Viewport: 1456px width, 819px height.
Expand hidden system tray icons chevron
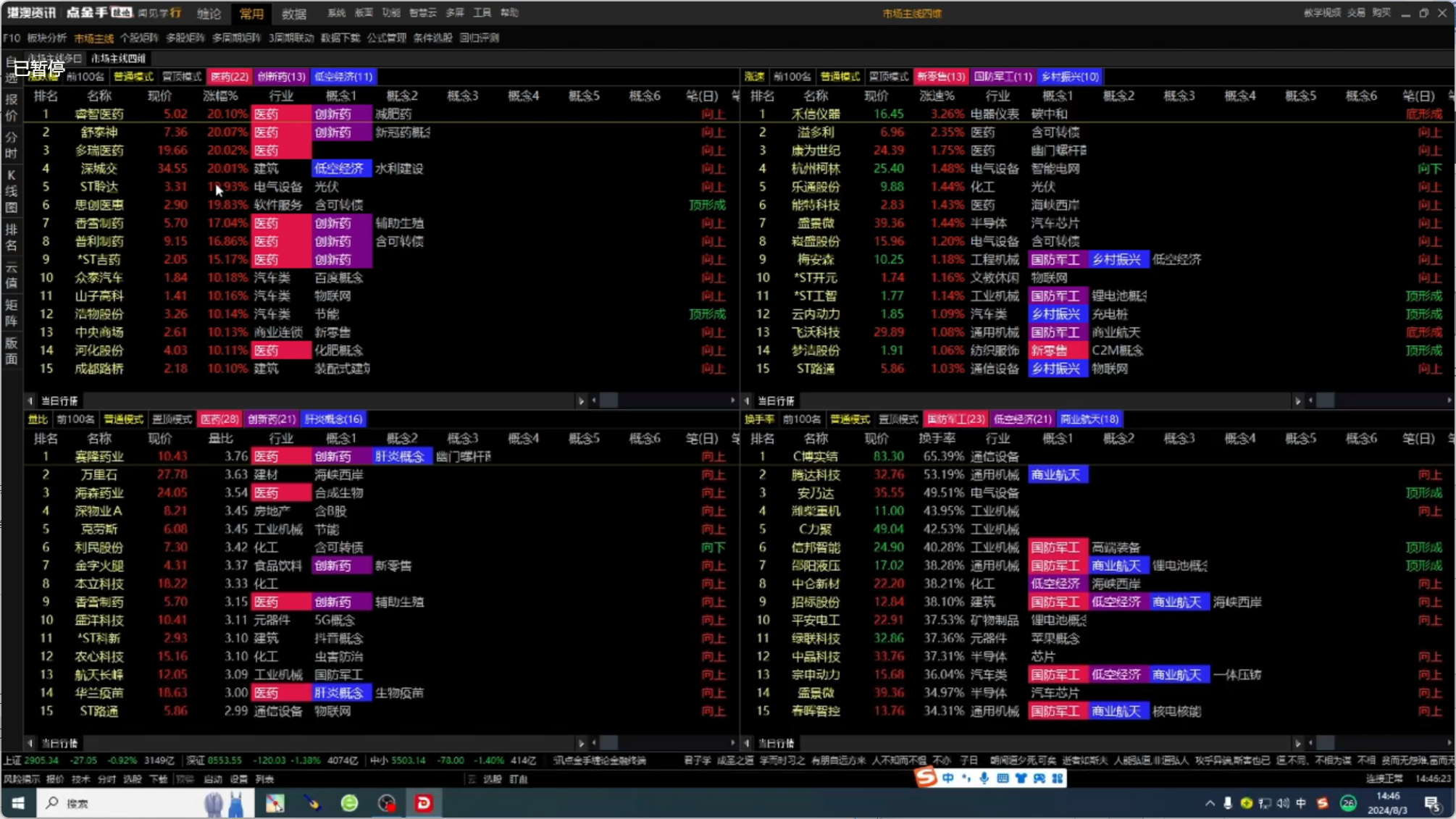(1210, 803)
